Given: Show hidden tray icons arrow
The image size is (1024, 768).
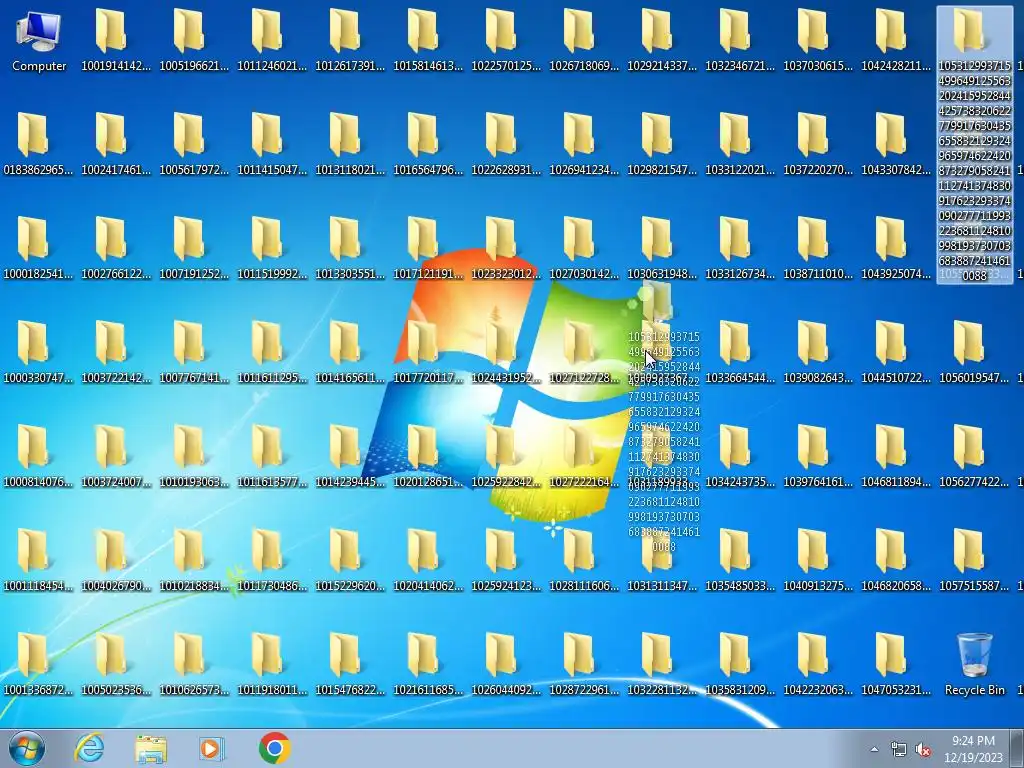Looking at the screenshot, I should [x=874, y=749].
